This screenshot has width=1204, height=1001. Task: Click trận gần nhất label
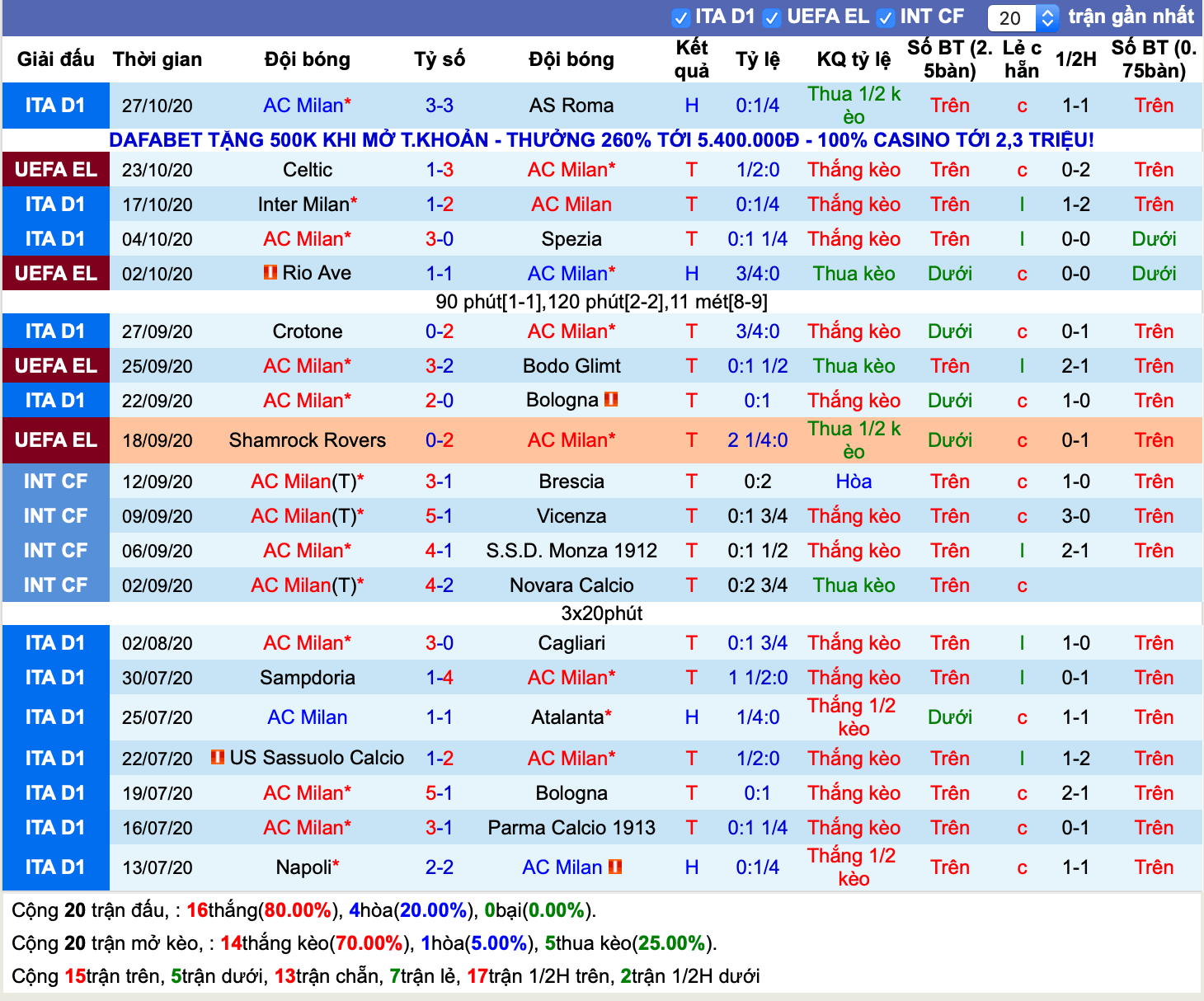click(x=1131, y=16)
